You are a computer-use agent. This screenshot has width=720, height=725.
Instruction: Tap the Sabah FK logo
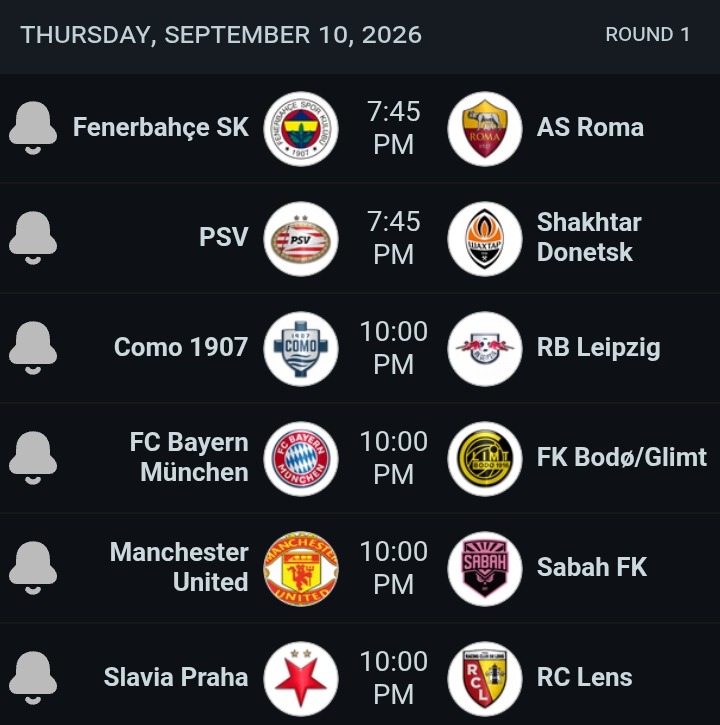[485, 569]
